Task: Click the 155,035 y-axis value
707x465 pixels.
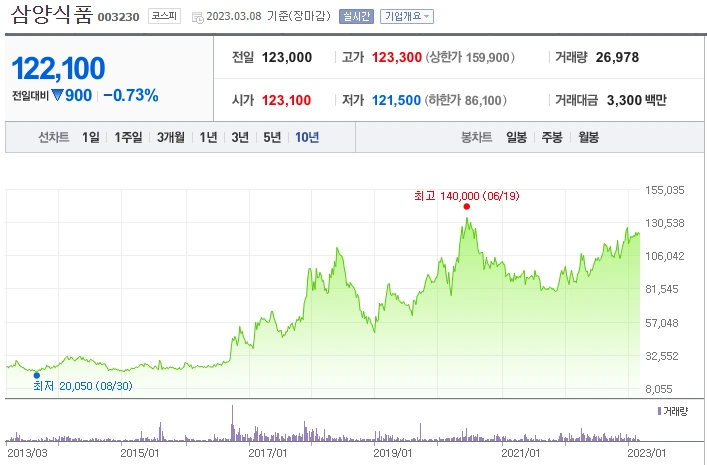Action: [x=665, y=190]
